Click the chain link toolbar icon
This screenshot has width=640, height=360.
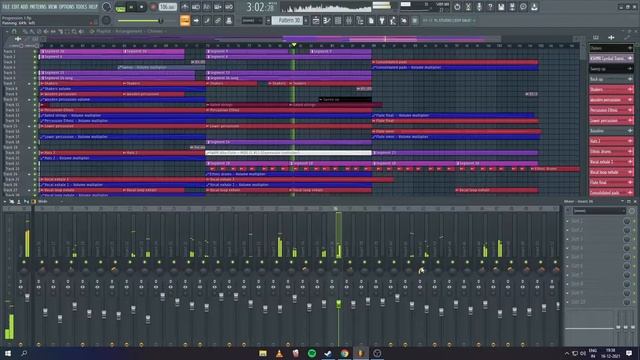pyautogui.click(x=218, y=20)
